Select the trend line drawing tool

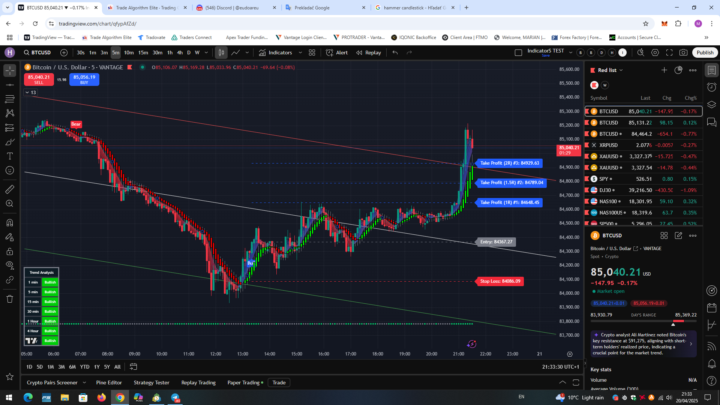(10, 85)
